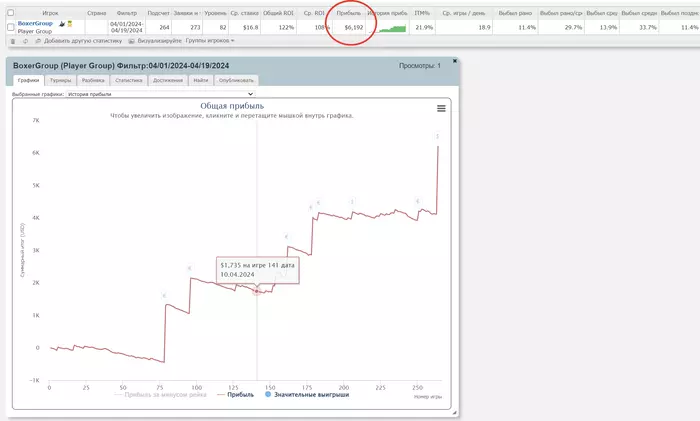Open the Выбранные графики dropdown
700x421 pixels.
(x=161, y=94)
